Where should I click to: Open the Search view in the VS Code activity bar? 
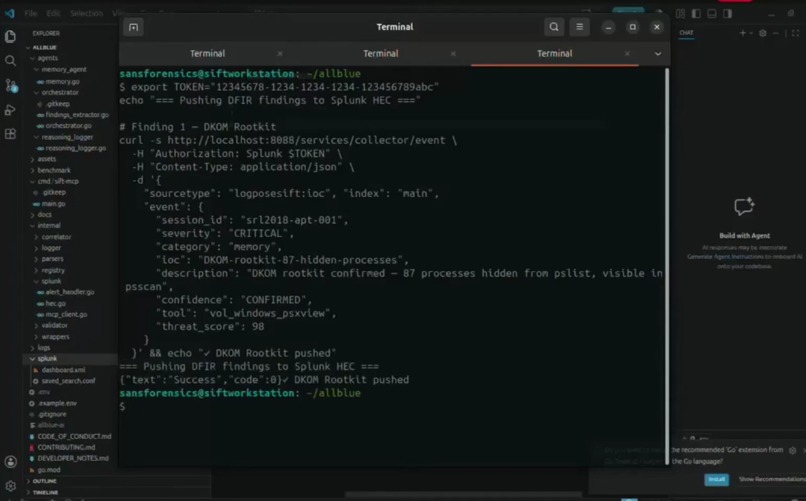(x=10, y=61)
